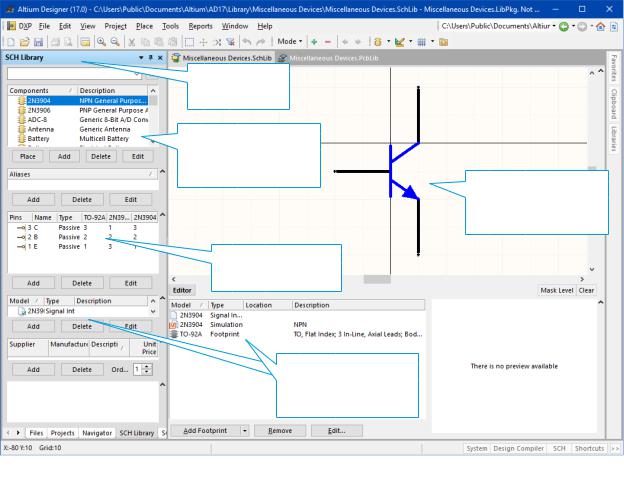Click the Print icon in the toolbar

tap(55, 42)
